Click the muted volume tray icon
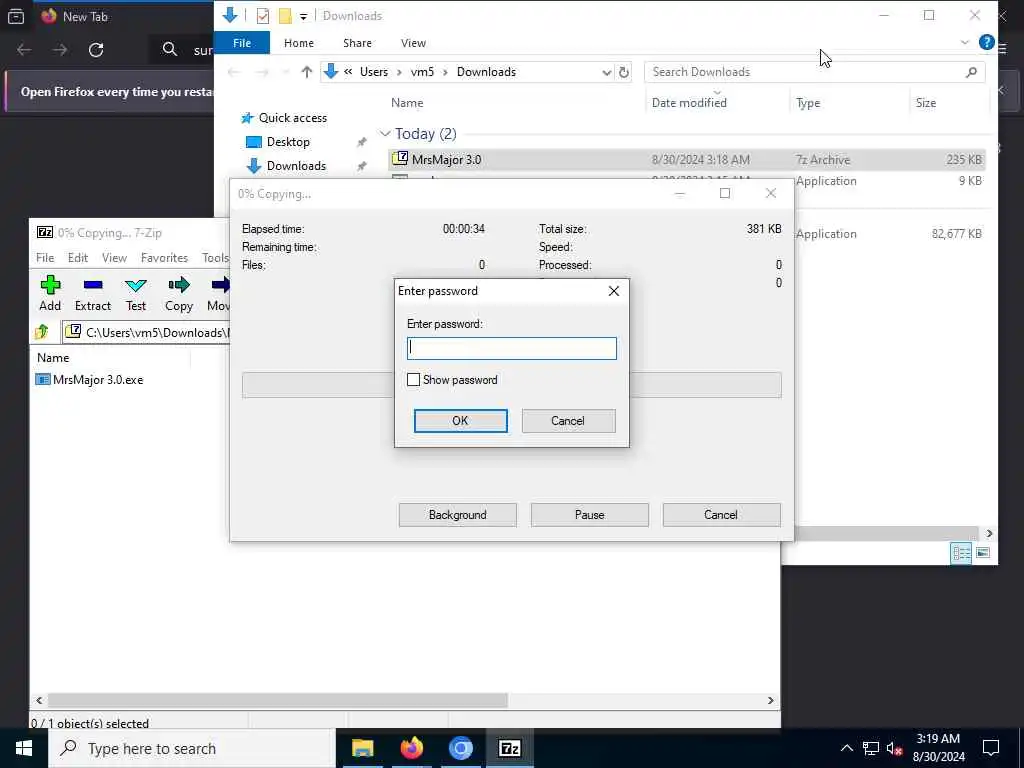This screenshot has width=1024, height=768. pyautogui.click(x=894, y=748)
